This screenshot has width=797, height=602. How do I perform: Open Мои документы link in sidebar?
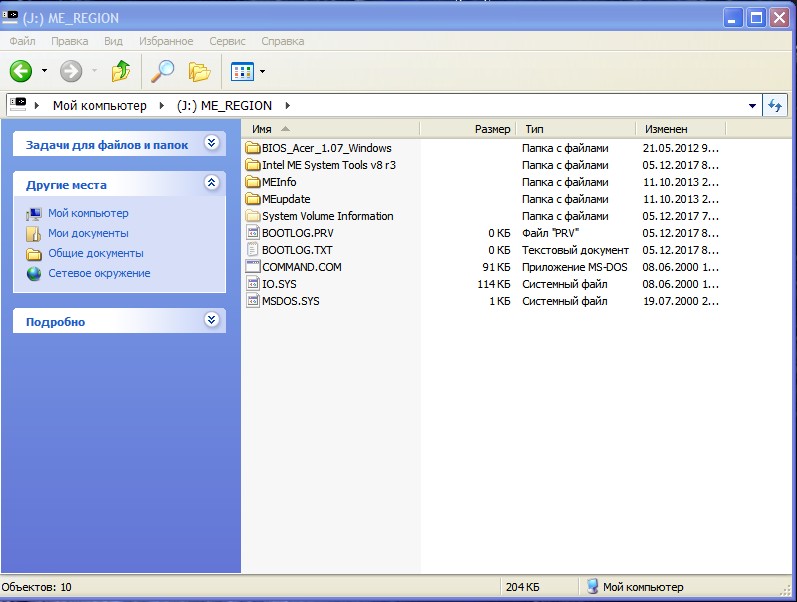[88, 233]
